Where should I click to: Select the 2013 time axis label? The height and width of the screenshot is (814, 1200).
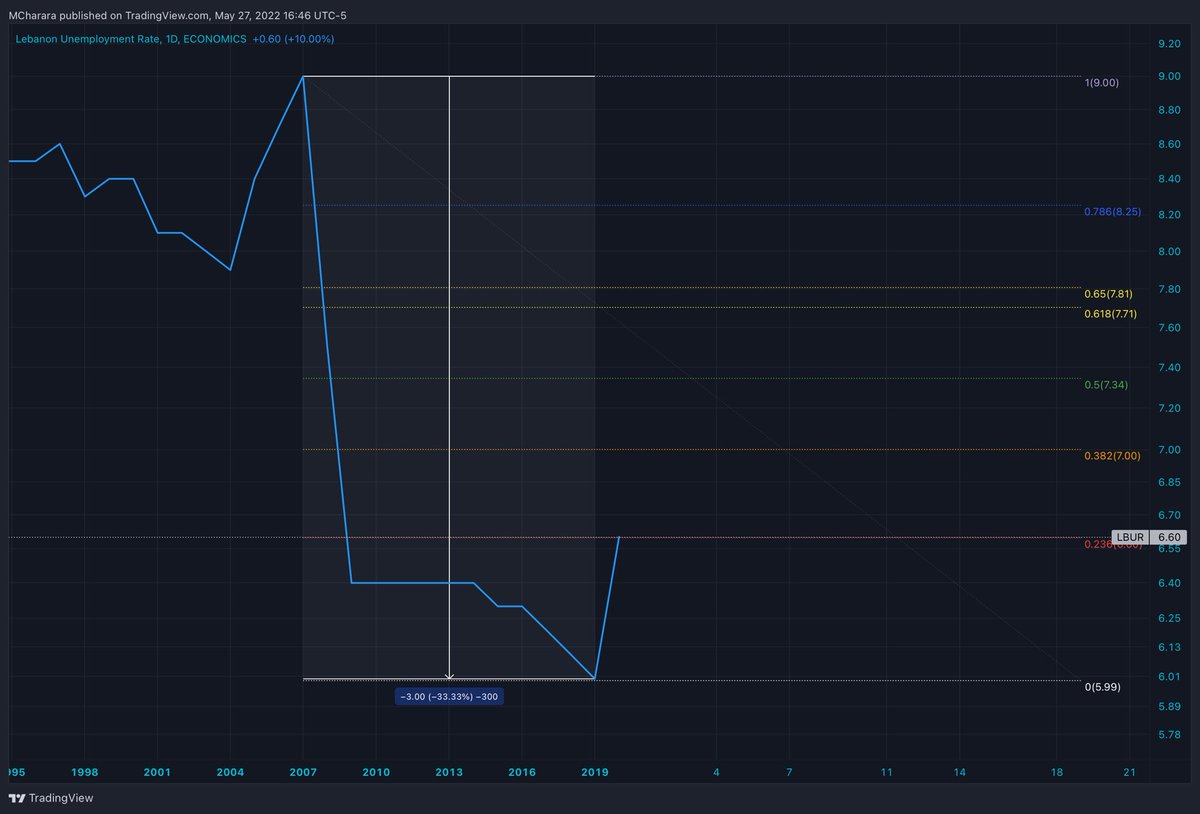click(449, 772)
